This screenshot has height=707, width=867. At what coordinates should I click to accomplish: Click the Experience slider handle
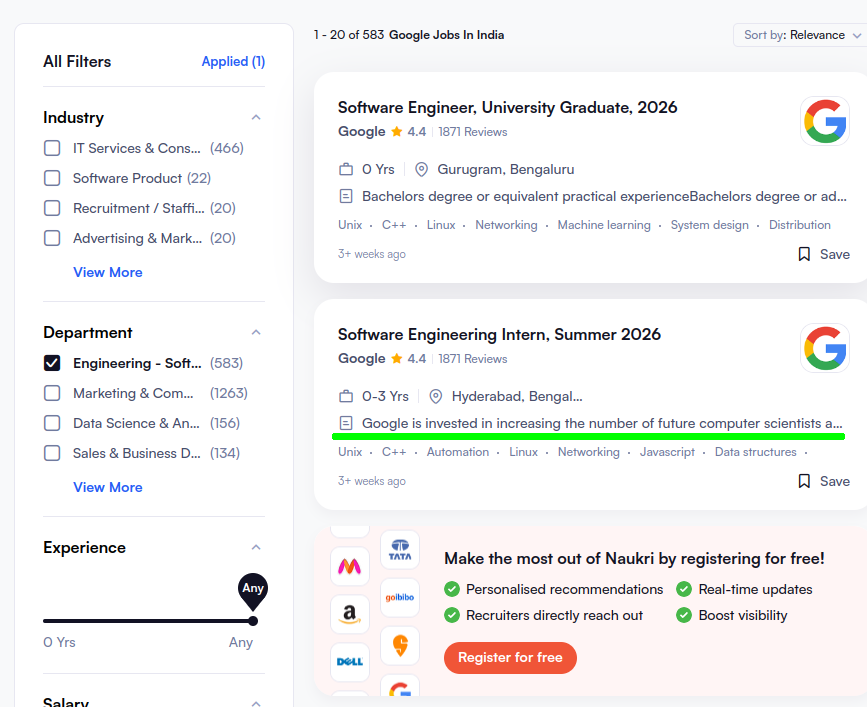click(253, 621)
